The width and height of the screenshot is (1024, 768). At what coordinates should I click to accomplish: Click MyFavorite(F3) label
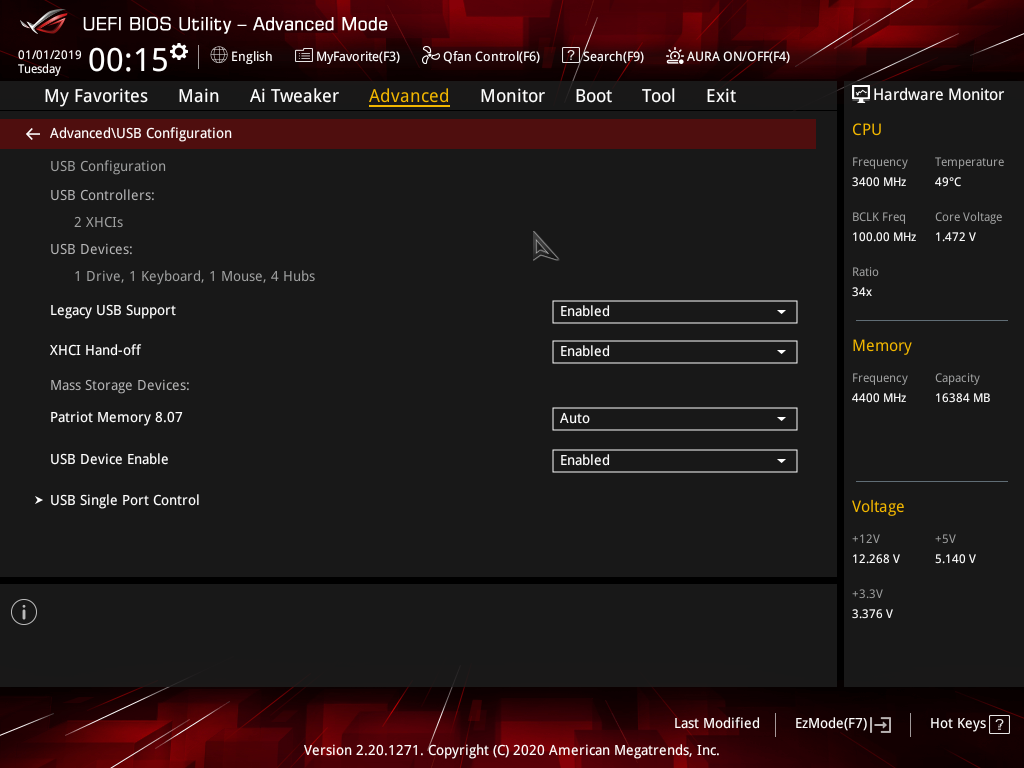[358, 57]
